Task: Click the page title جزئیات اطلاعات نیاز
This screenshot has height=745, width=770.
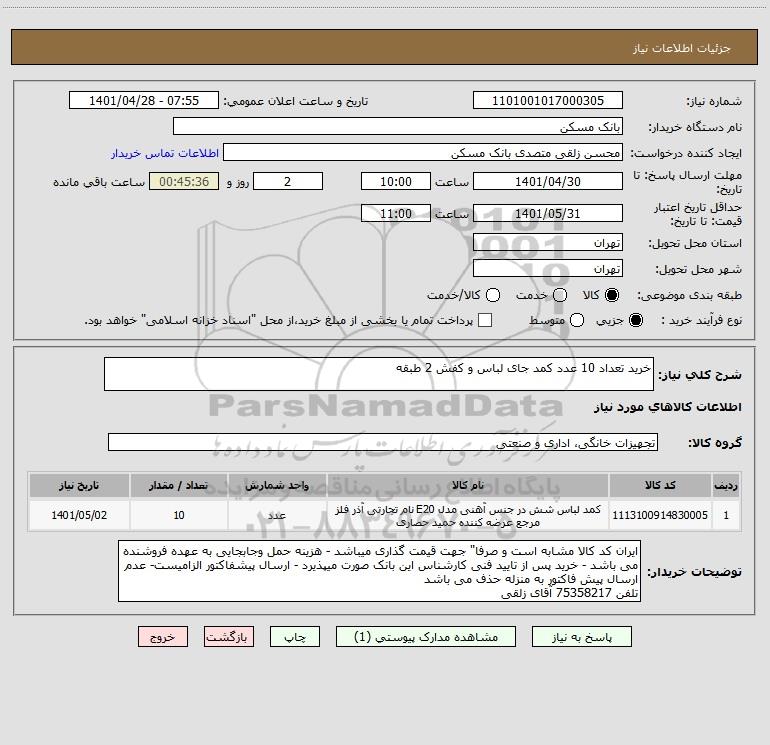Action: coord(682,48)
